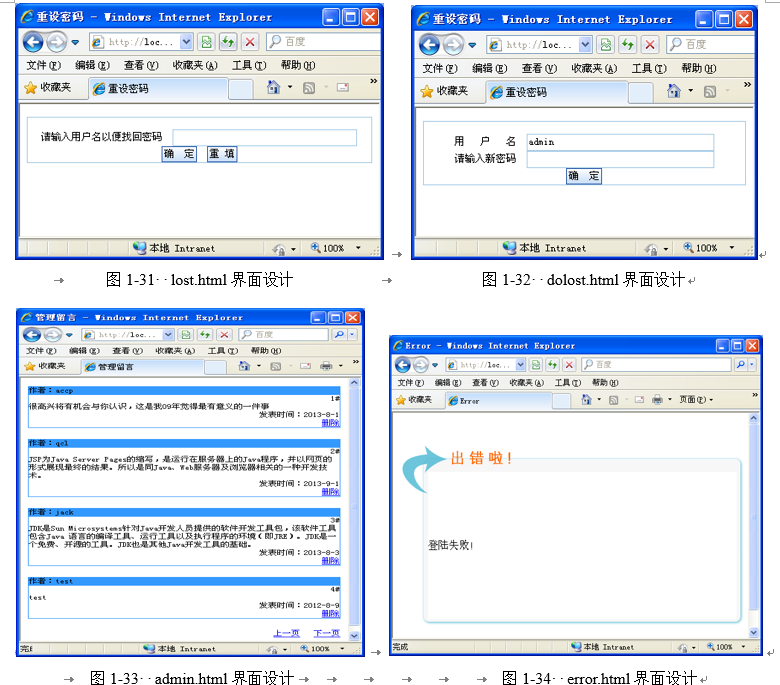Viewport: 780px width, 685px height.
Task: Click 删除 link for author test message
Action: (x=330, y=613)
